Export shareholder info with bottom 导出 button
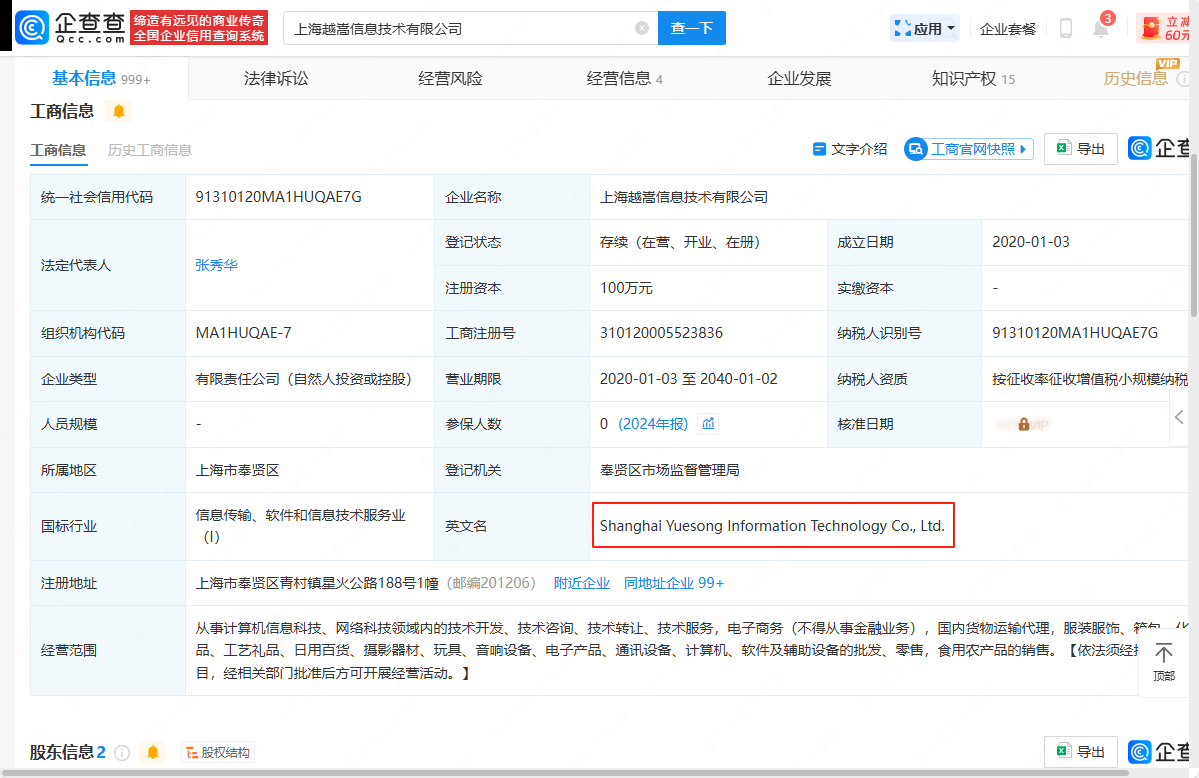Screen dimensions: 1199x778 point(1080,752)
